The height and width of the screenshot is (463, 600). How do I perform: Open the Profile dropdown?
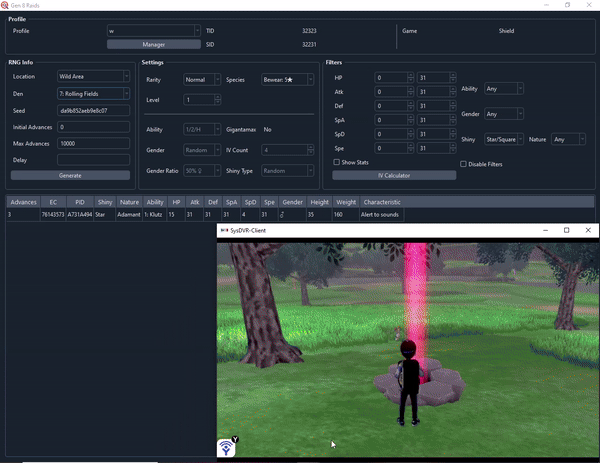coord(153,31)
